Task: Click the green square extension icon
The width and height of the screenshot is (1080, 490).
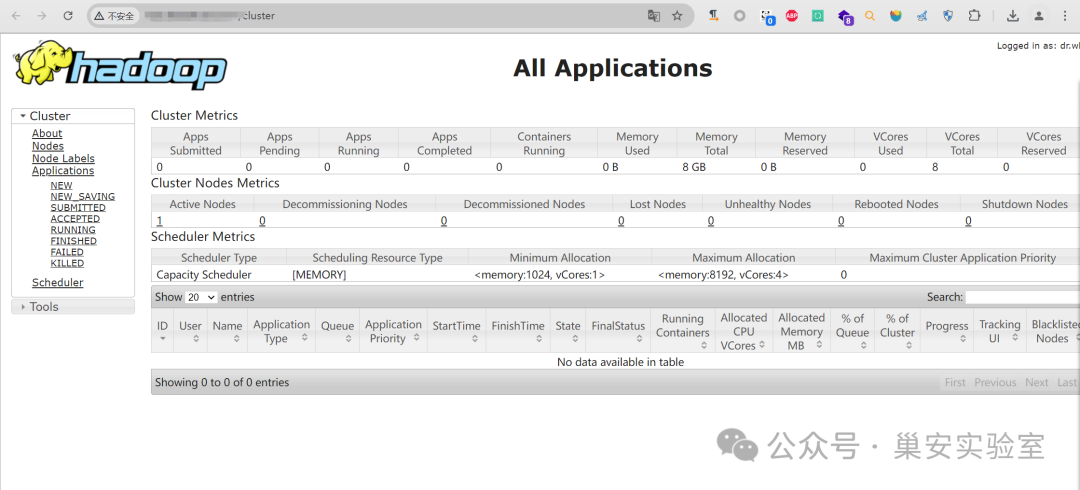Action: (x=818, y=16)
